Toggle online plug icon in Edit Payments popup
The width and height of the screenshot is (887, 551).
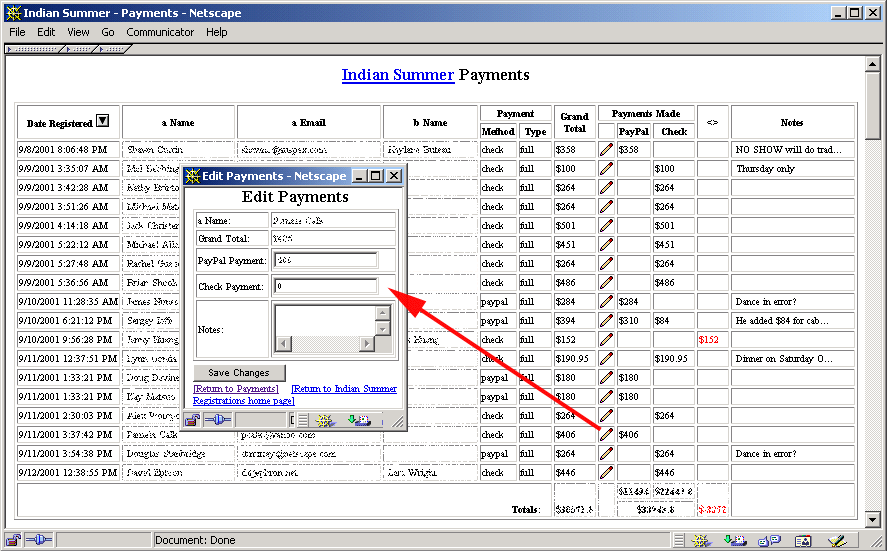coord(217,420)
